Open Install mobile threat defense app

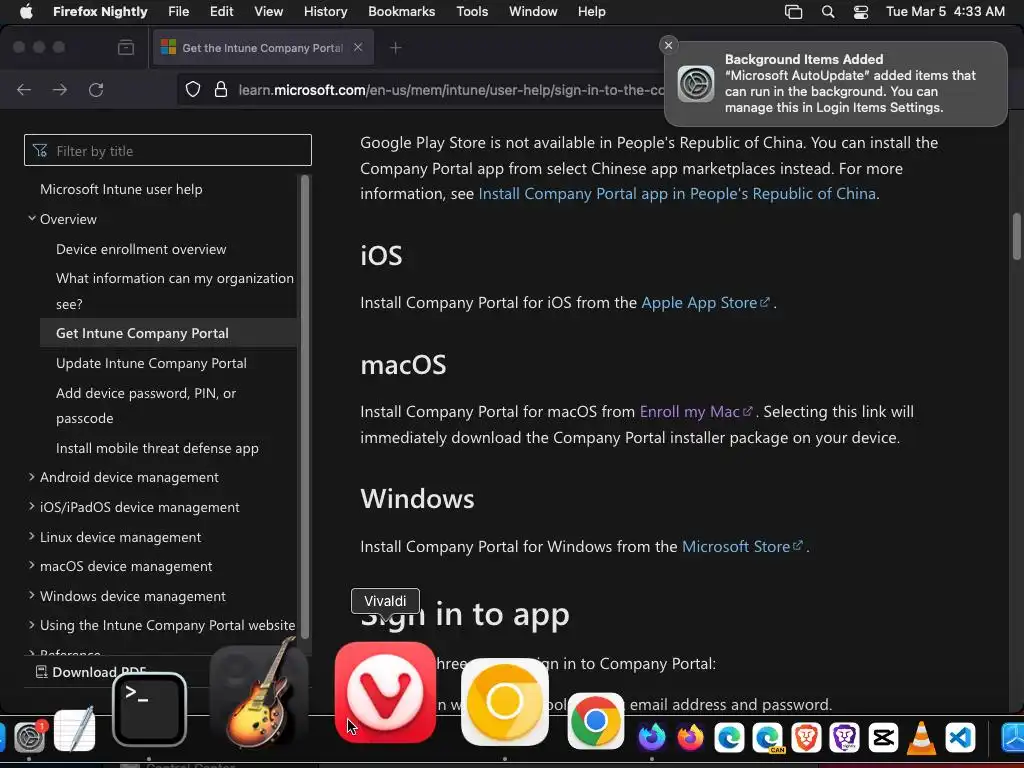[157, 448]
